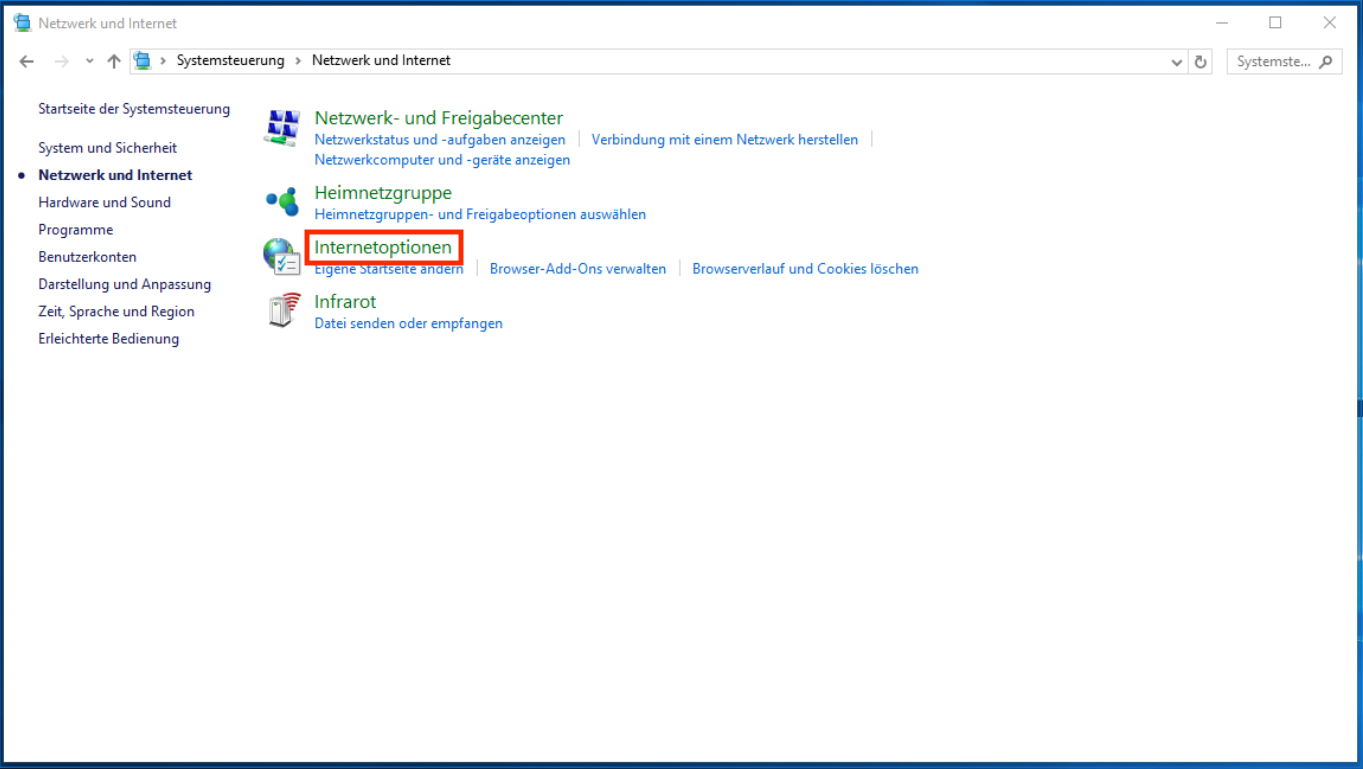Maximize the Netzwerk und Internet window
This screenshot has width=1363, height=769.
(x=1275, y=23)
